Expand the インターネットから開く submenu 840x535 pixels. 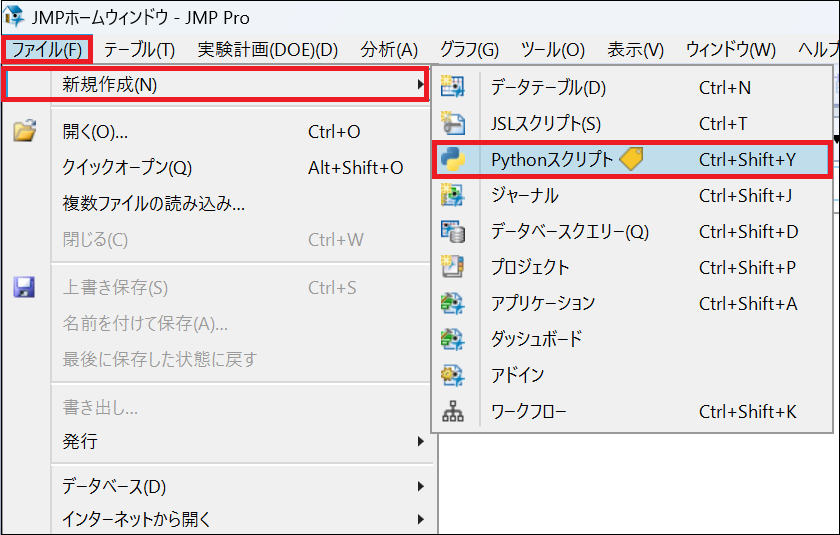(x=241, y=519)
